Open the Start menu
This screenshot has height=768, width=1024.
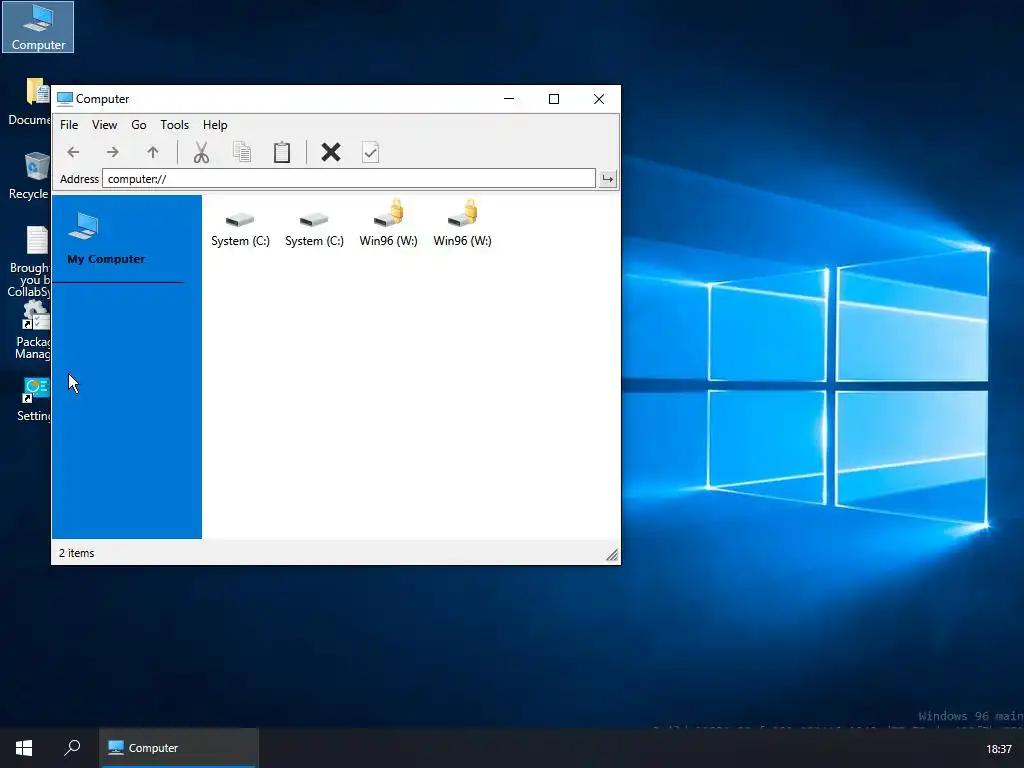click(24, 748)
